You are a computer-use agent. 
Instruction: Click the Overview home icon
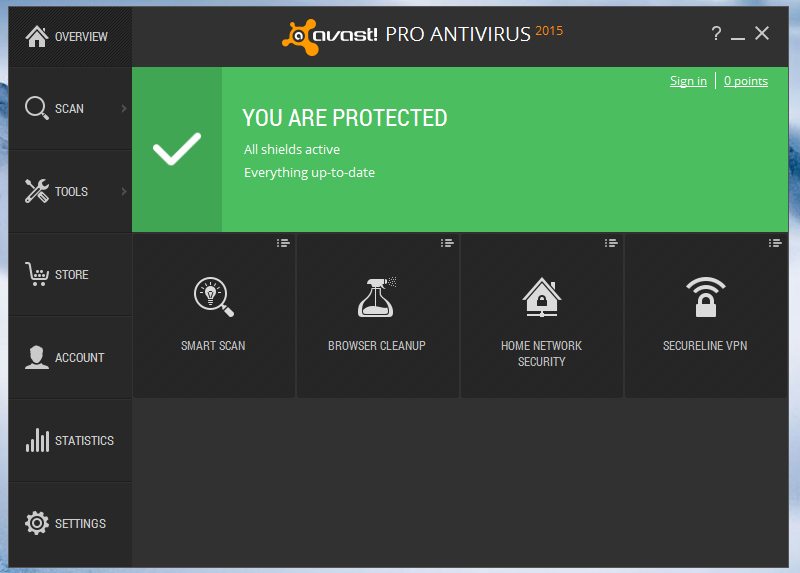pyautogui.click(x=37, y=36)
